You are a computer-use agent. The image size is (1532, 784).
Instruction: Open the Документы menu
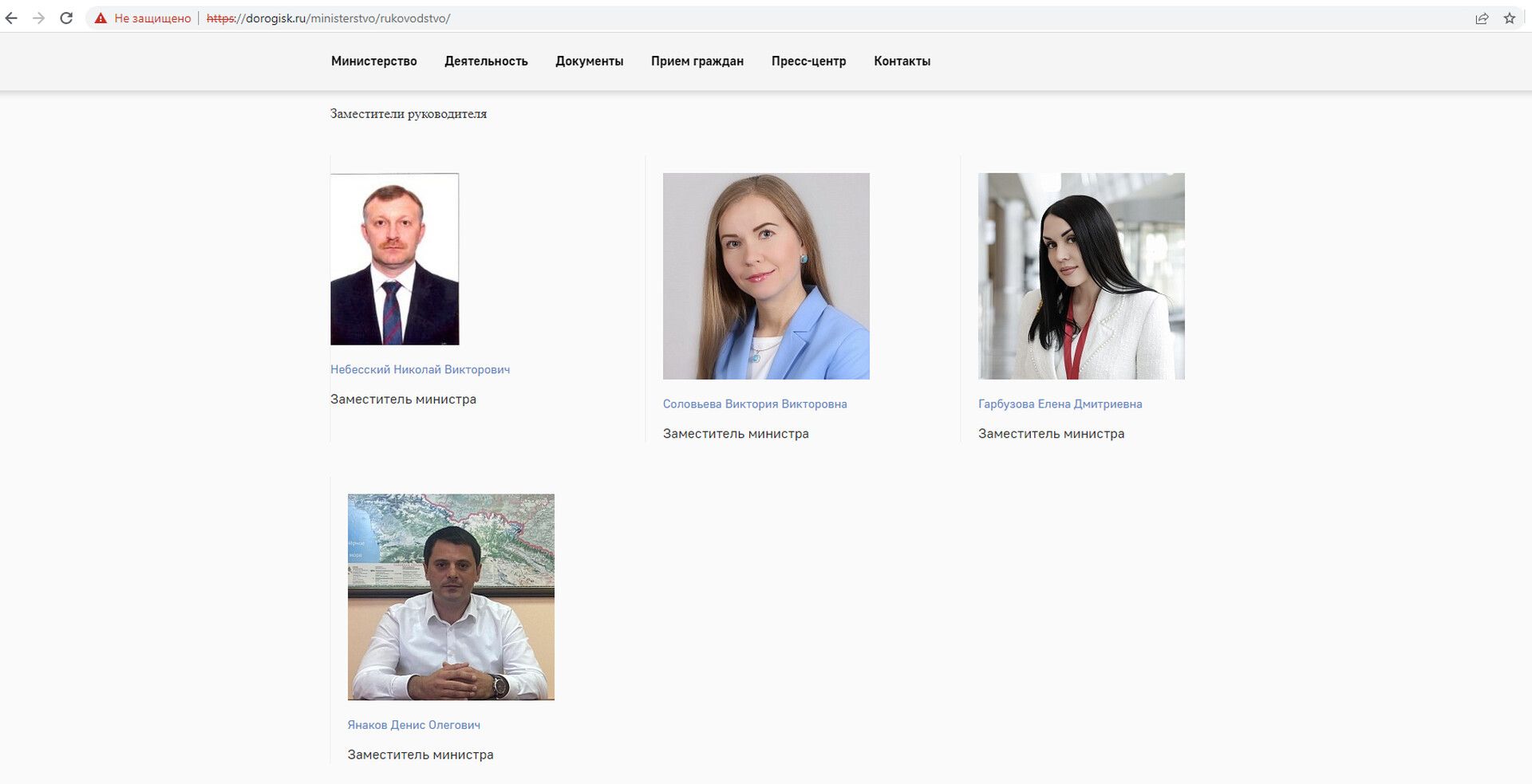[589, 61]
